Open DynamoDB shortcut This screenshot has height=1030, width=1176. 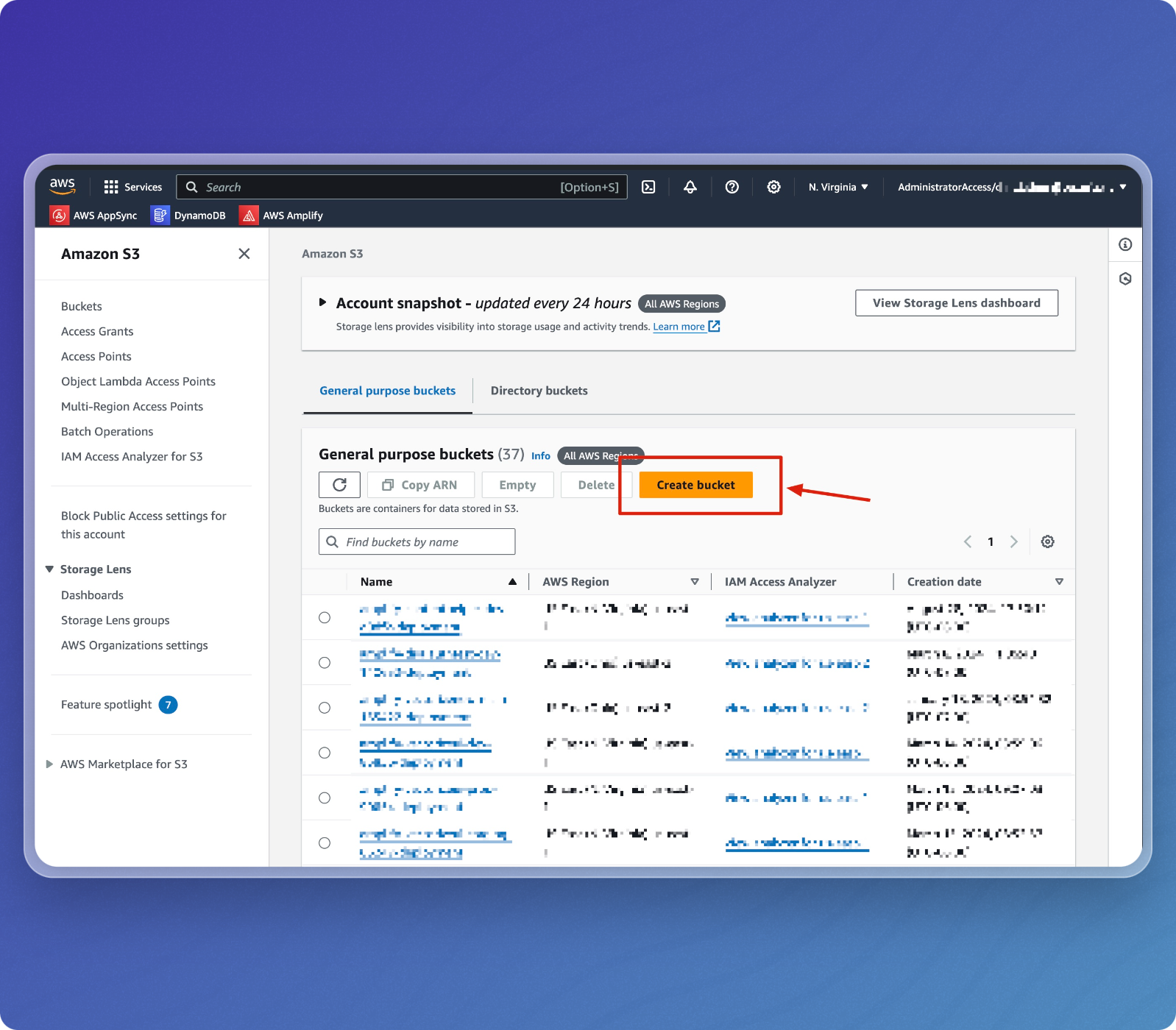click(x=188, y=216)
